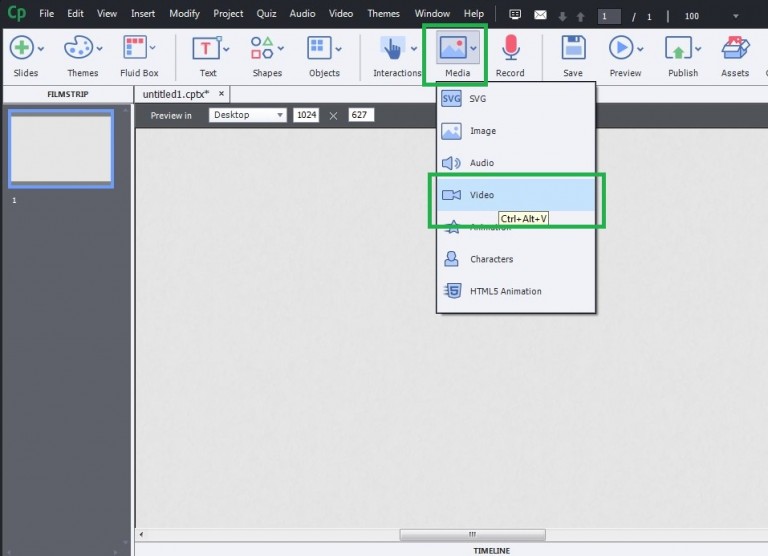Expand the Fluid Box dropdown arrow
The image size is (768, 556).
(x=152, y=48)
